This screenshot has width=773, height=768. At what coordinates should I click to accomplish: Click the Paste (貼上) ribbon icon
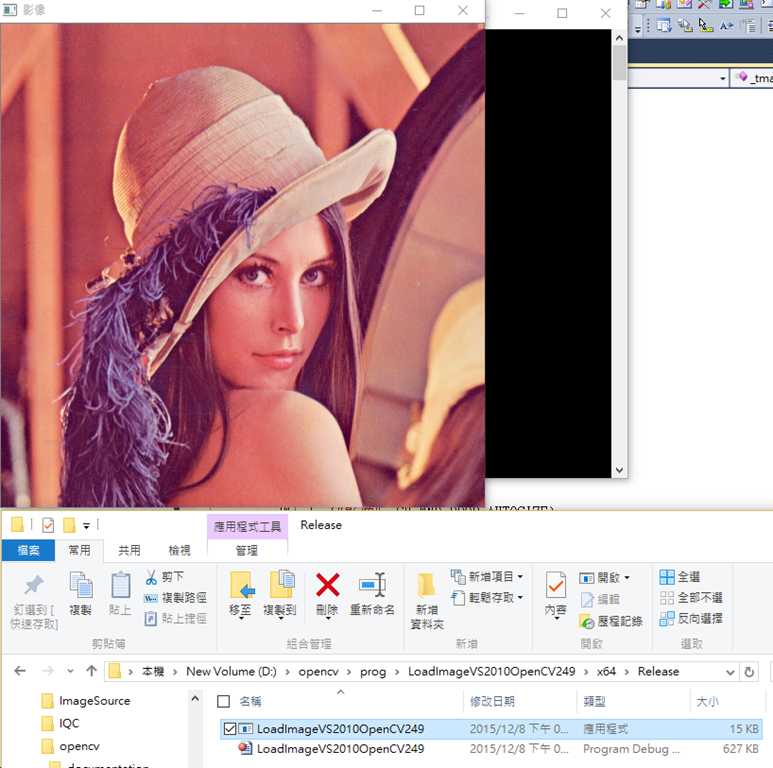[x=120, y=585]
